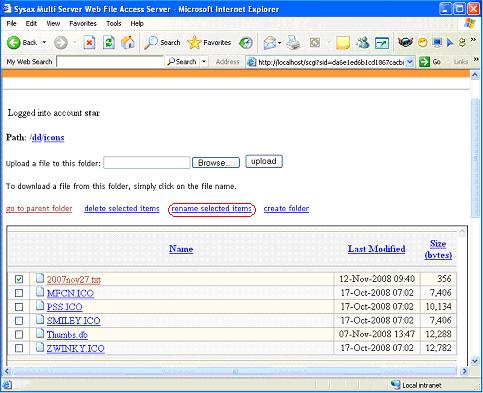Download the SMILEY.ICO file
The image size is (483, 393).
pyautogui.click(x=73, y=321)
